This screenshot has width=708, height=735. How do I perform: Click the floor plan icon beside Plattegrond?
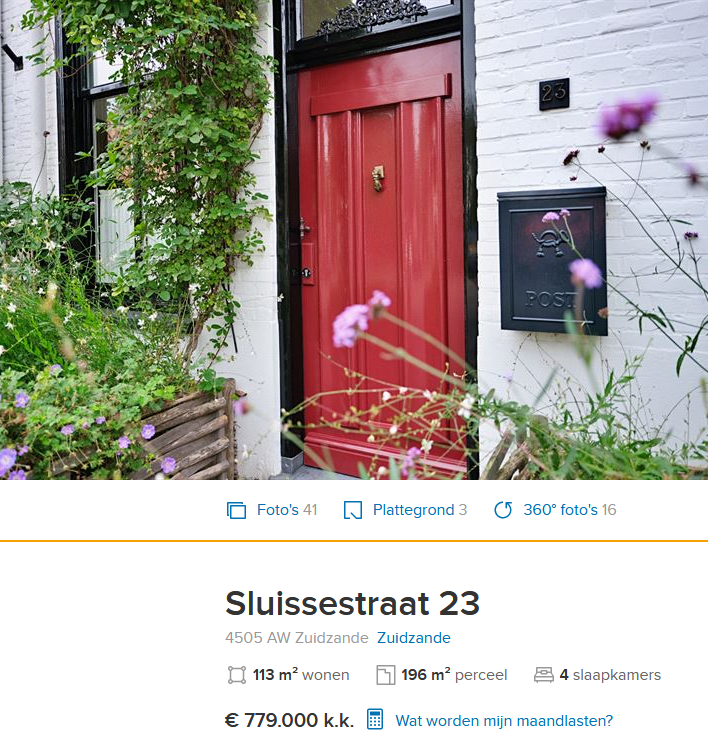click(353, 510)
